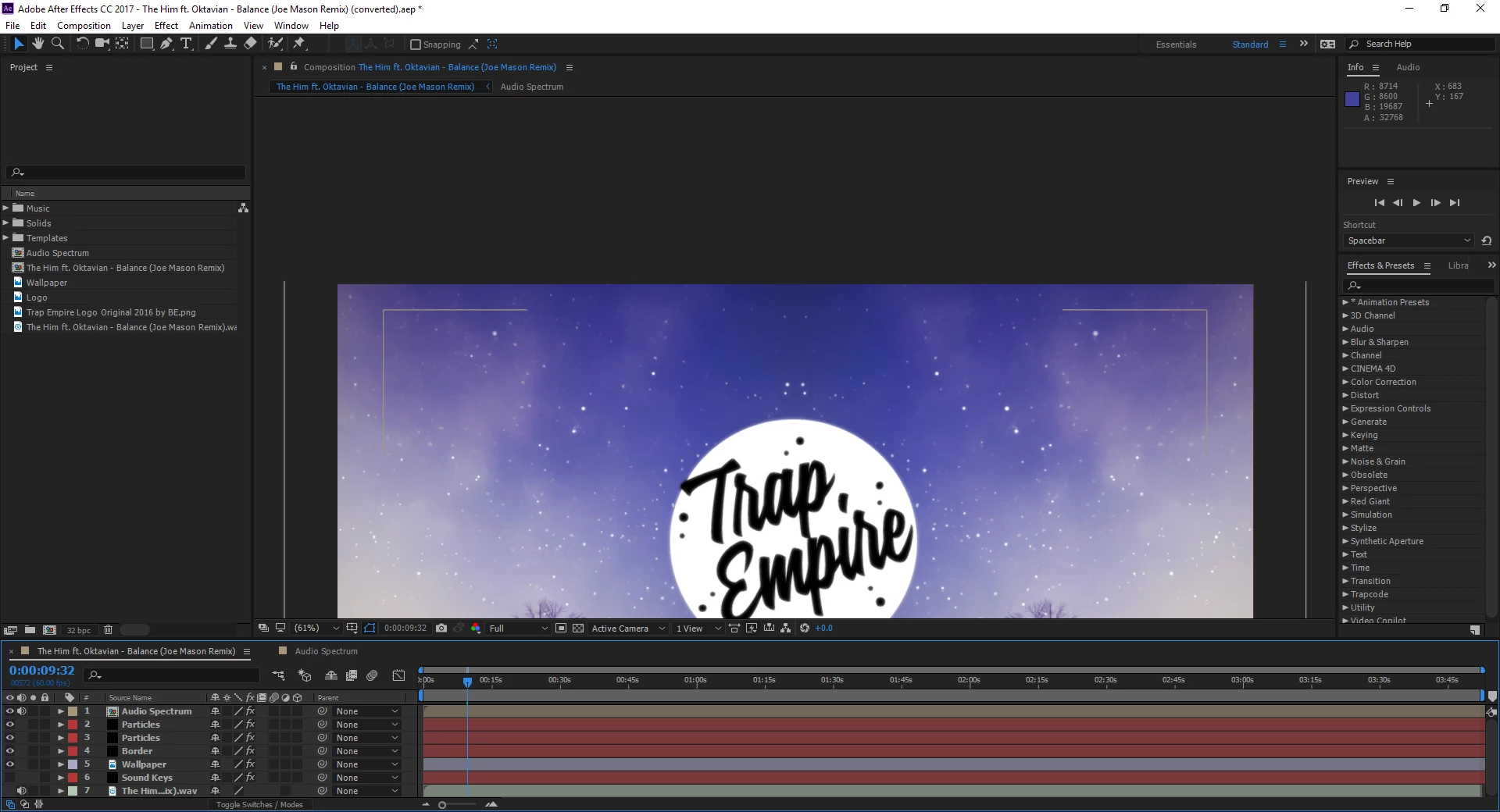
Task: Mute audio on the wav layer 7
Action: point(22,791)
